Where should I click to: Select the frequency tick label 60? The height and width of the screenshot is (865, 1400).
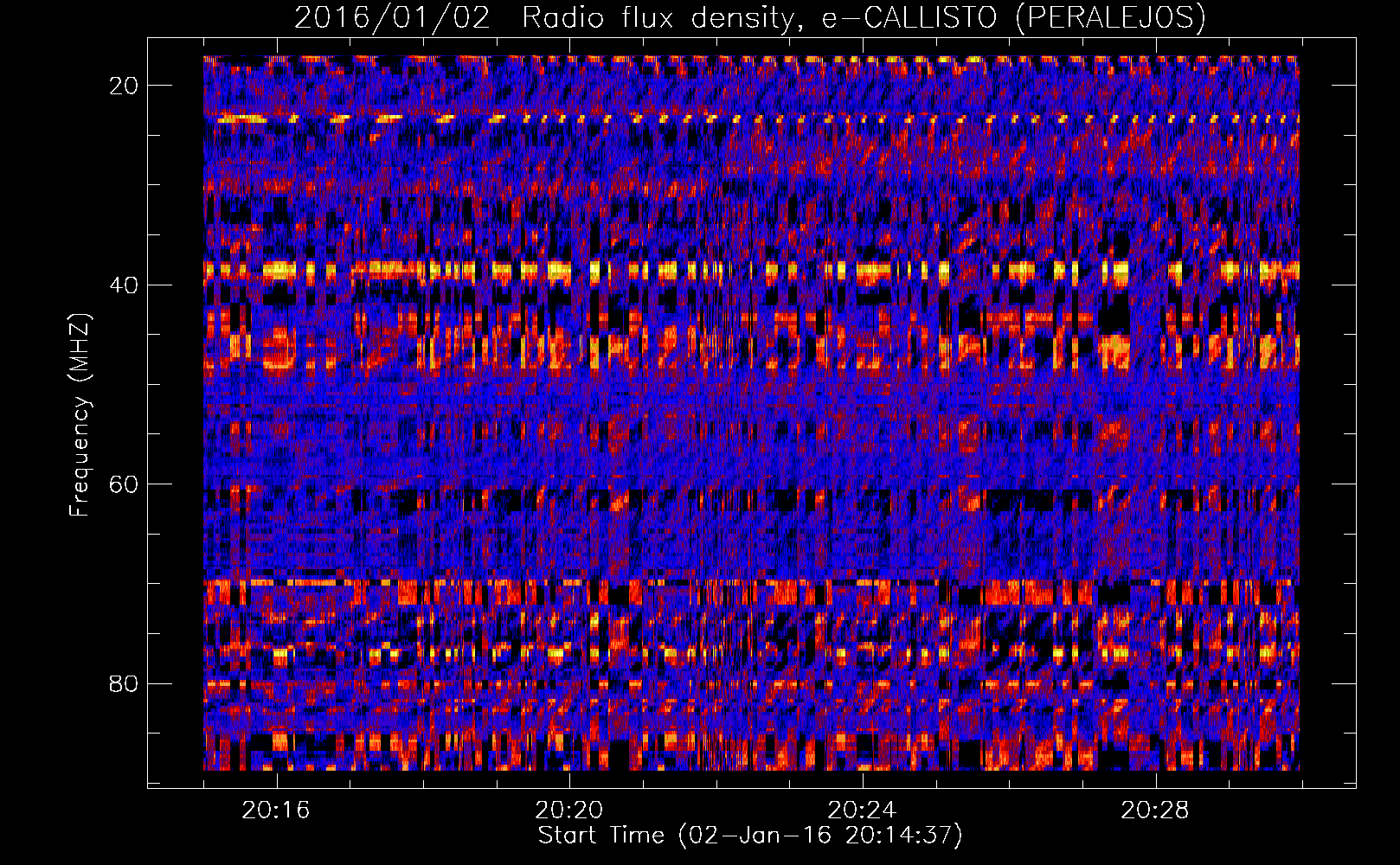pyautogui.click(x=125, y=484)
